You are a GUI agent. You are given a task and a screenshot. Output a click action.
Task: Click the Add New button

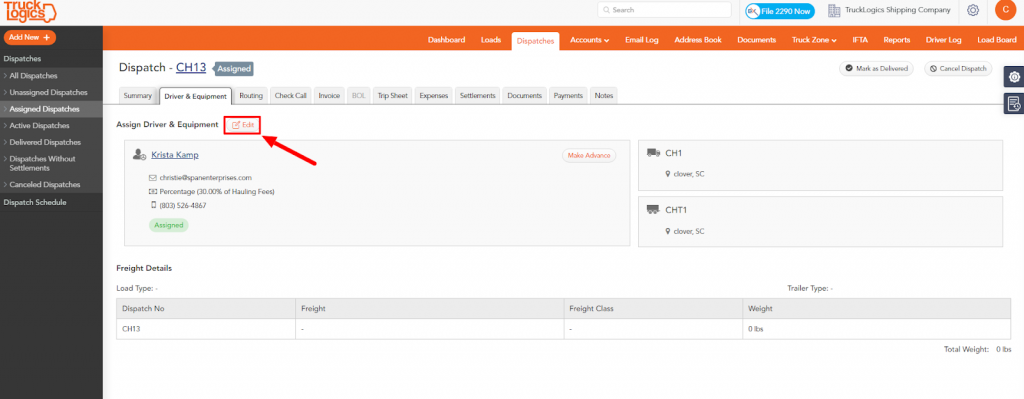pos(29,37)
